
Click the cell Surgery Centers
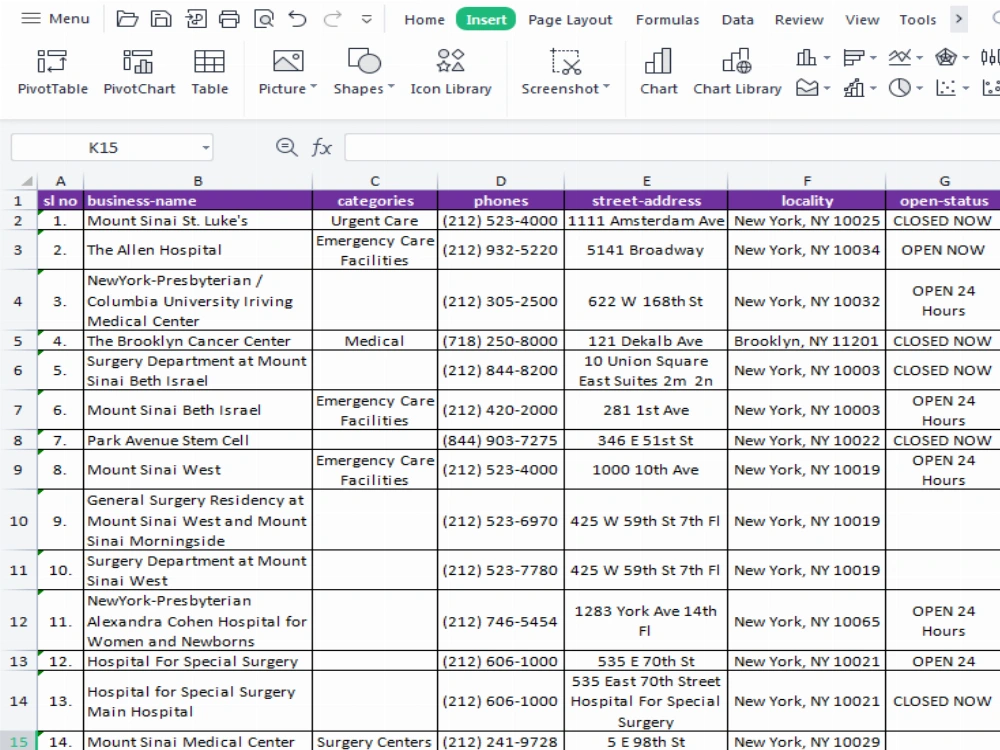coord(375,742)
